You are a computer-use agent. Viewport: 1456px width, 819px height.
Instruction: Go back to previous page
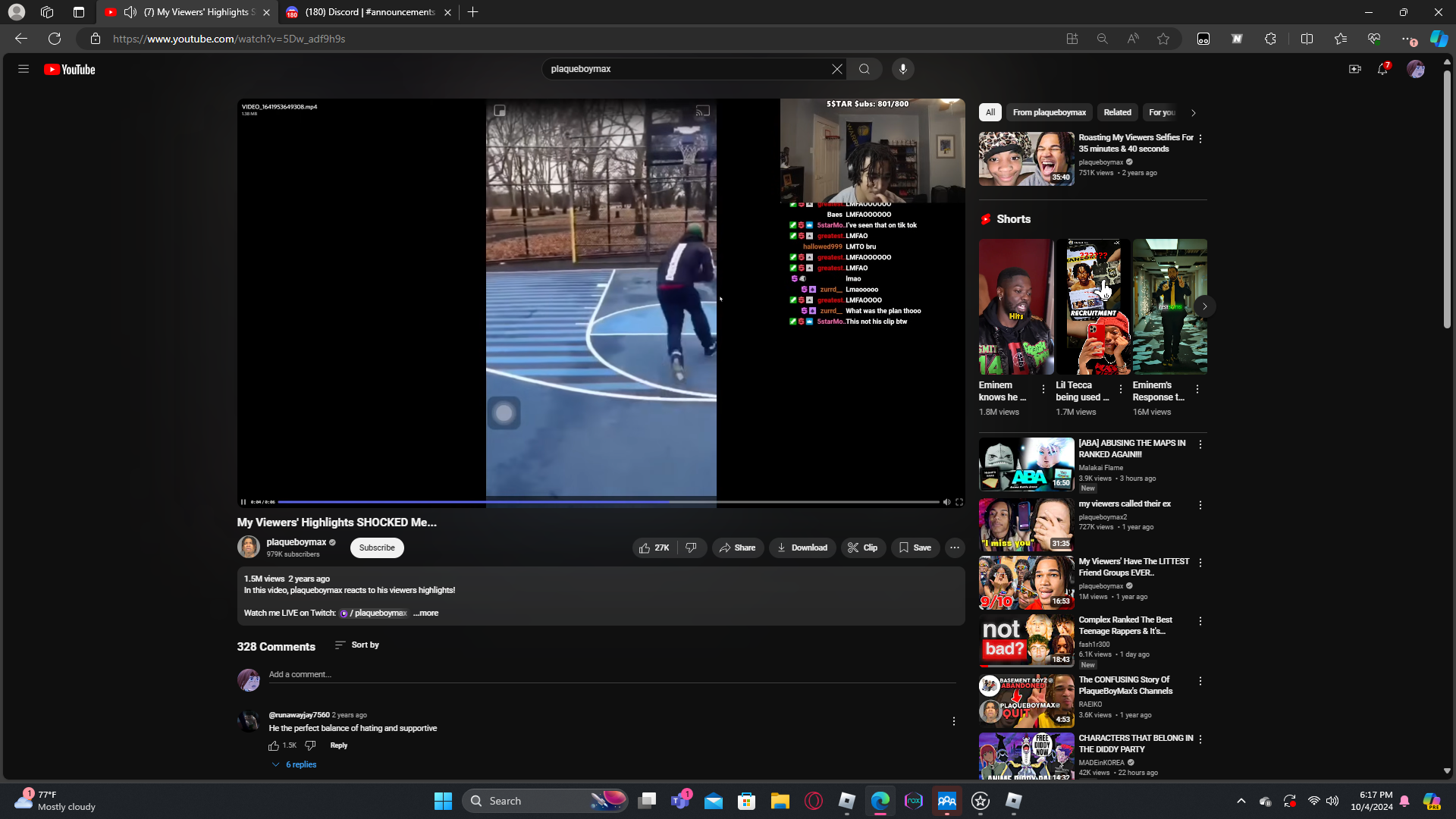(x=21, y=39)
